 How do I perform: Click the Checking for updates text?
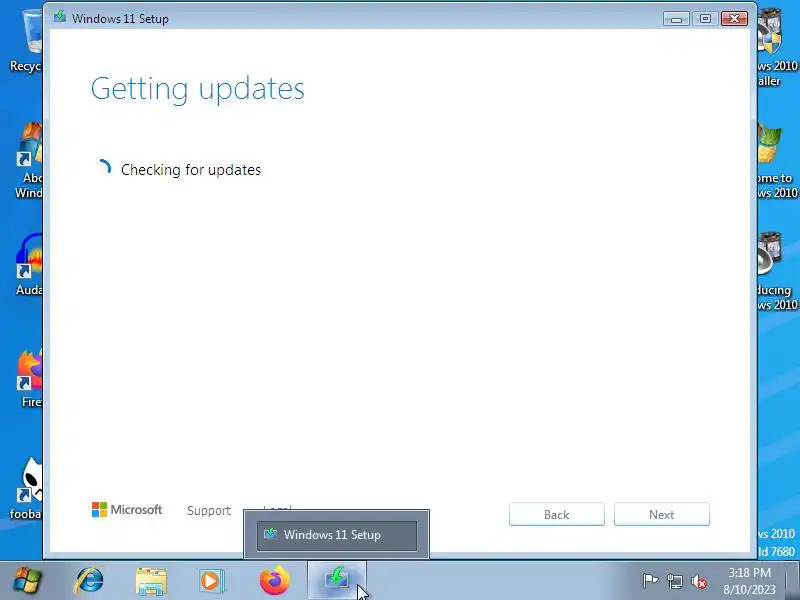pyautogui.click(x=191, y=169)
